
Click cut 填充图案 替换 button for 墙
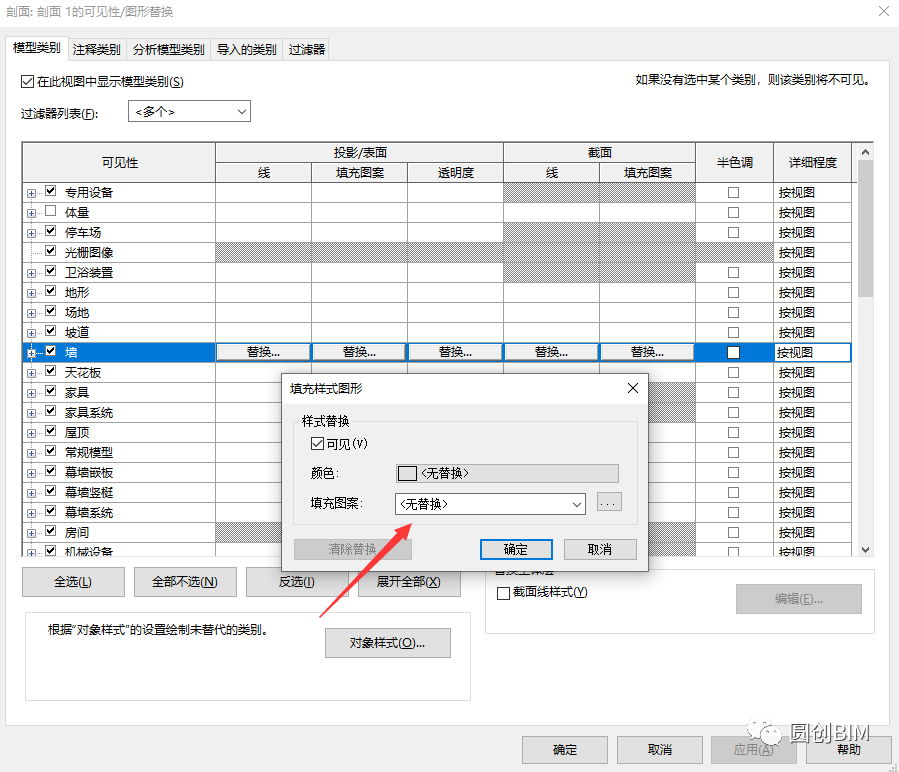coord(647,352)
